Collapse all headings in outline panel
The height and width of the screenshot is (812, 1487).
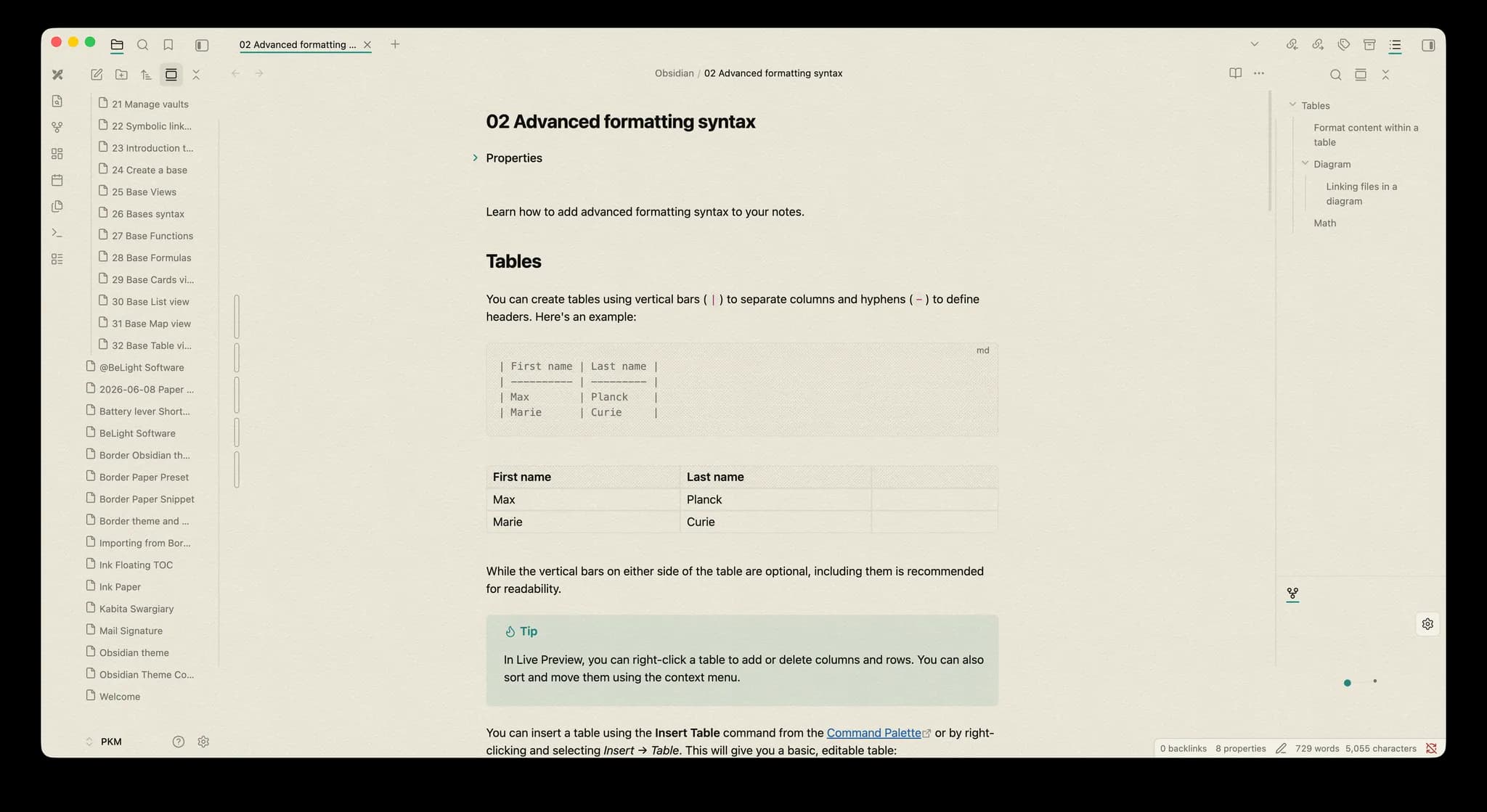1385,75
